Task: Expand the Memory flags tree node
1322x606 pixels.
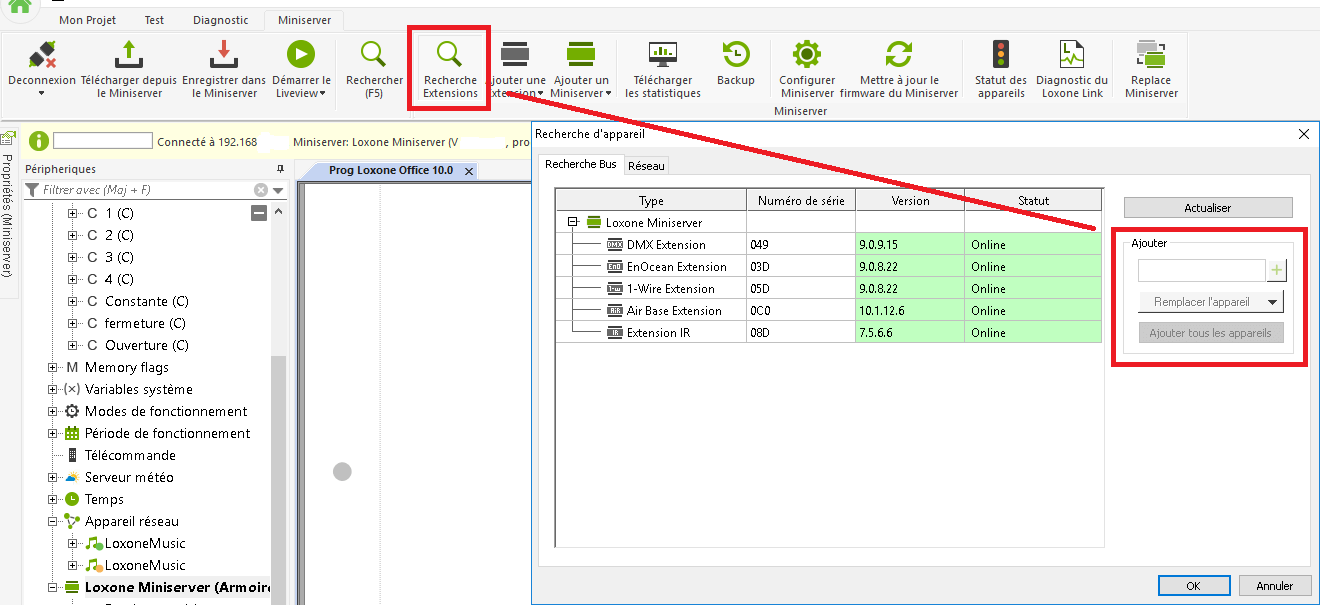Action: coord(53,368)
